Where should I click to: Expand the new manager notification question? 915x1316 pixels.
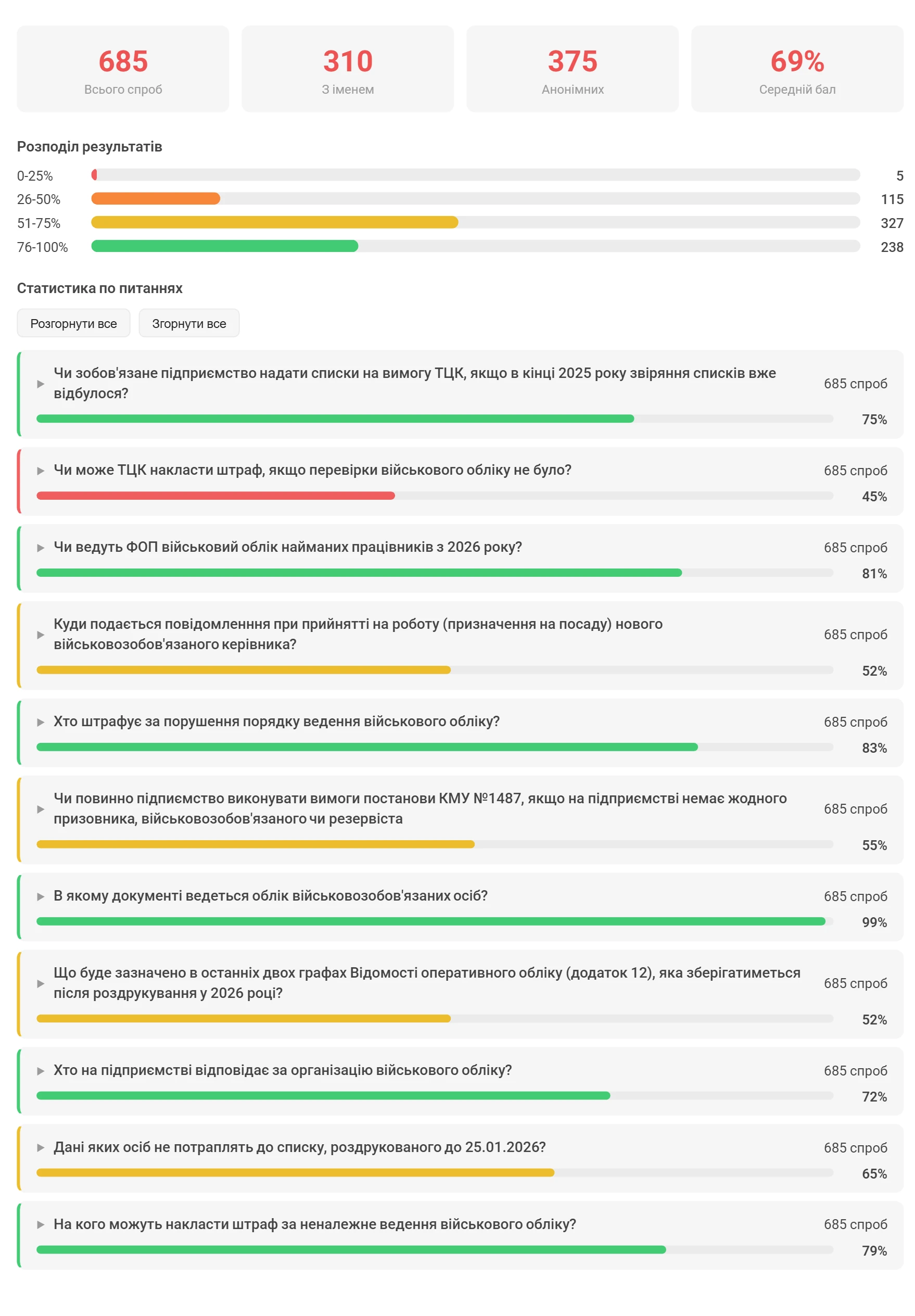(x=358, y=634)
